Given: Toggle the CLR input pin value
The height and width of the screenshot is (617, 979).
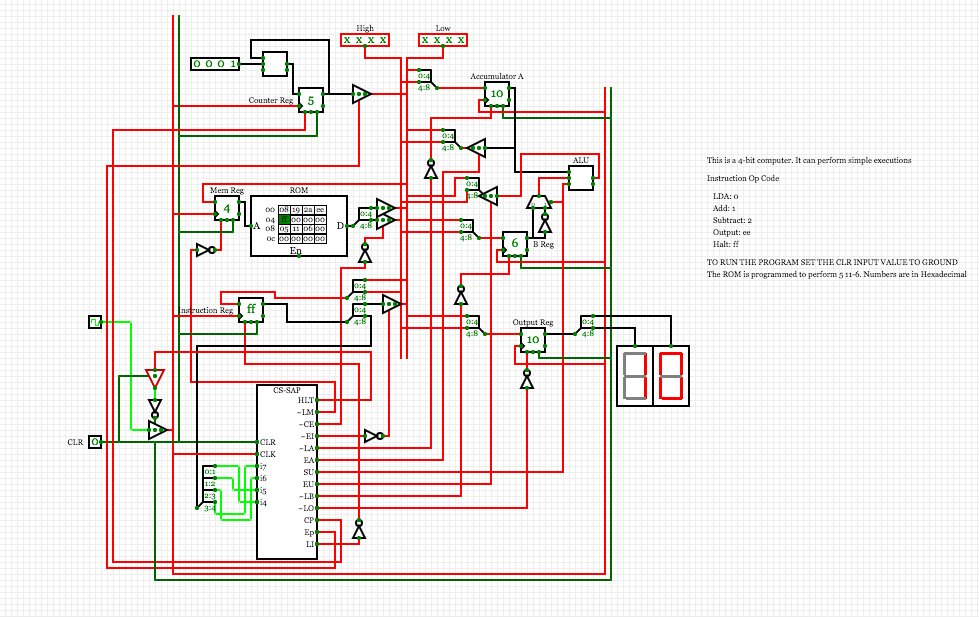Looking at the screenshot, I should (95, 442).
